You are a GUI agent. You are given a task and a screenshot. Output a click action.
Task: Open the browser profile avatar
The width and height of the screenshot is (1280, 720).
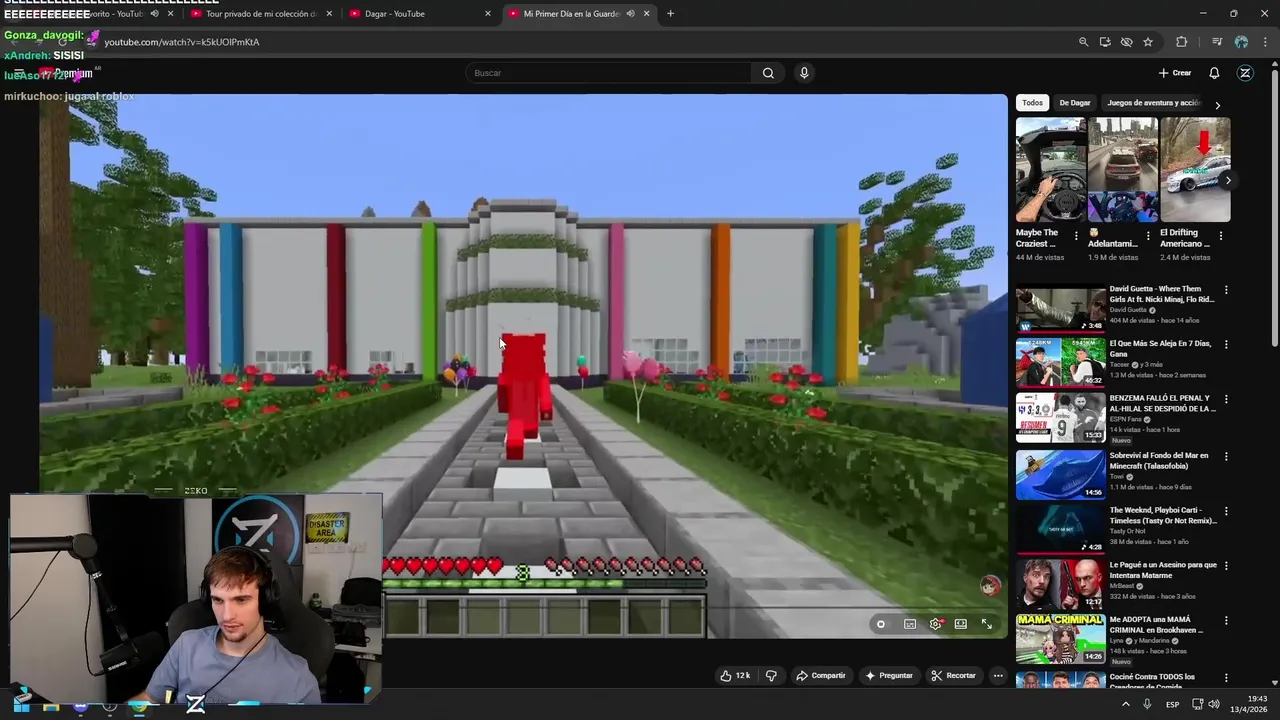coord(1241,42)
